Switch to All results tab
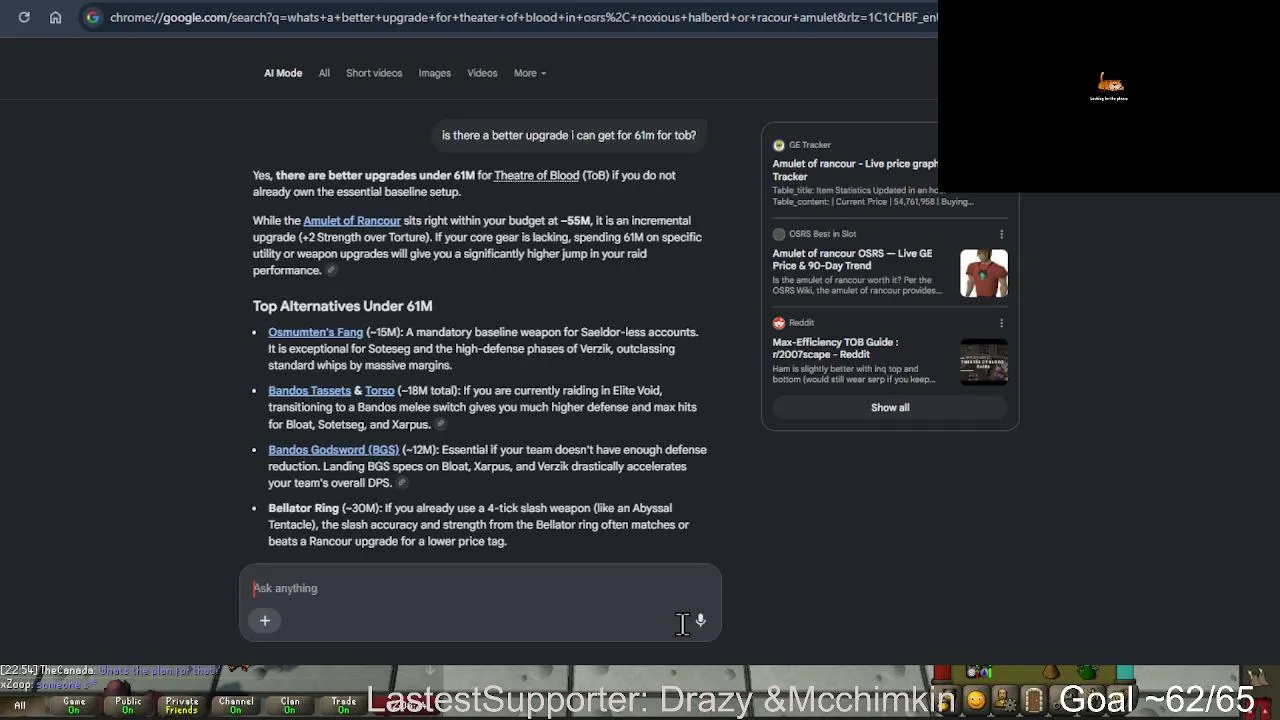This screenshot has width=1280, height=720. pyautogui.click(x=324, y=73)
